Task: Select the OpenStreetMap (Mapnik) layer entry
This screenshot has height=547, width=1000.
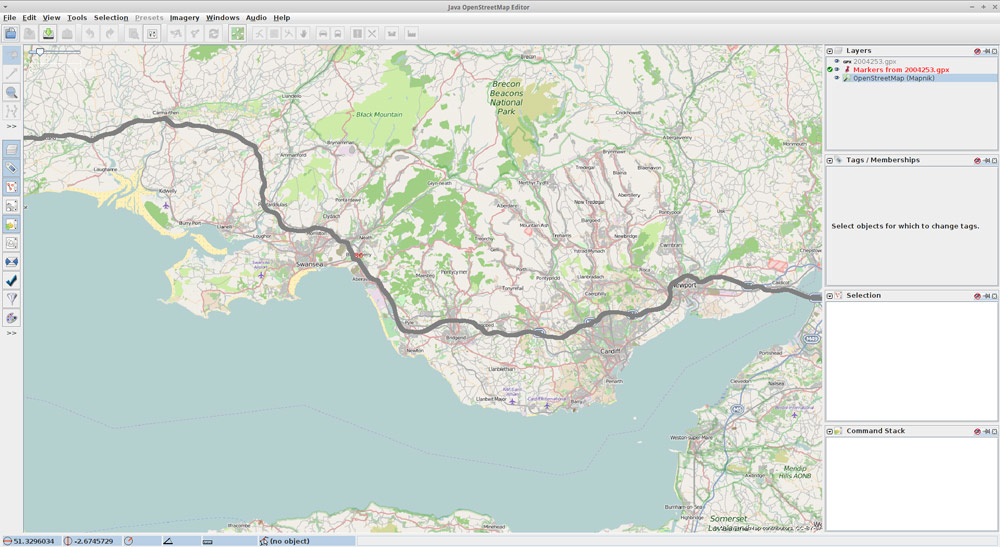Action: 893,78
